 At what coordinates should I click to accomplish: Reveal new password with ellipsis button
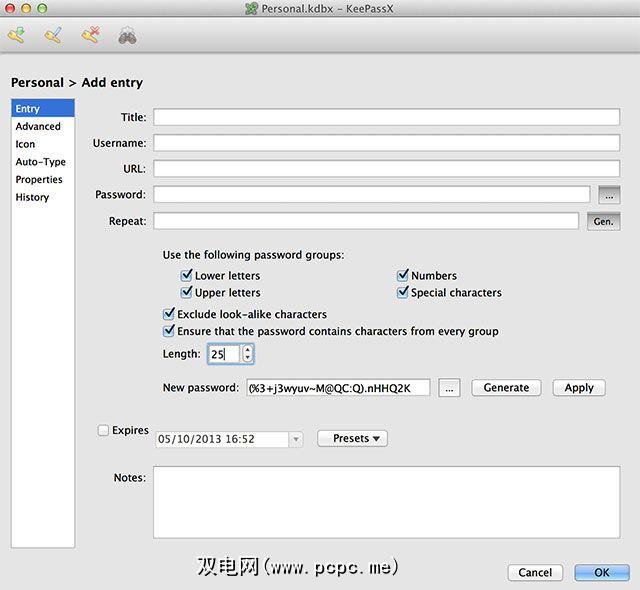449,388
